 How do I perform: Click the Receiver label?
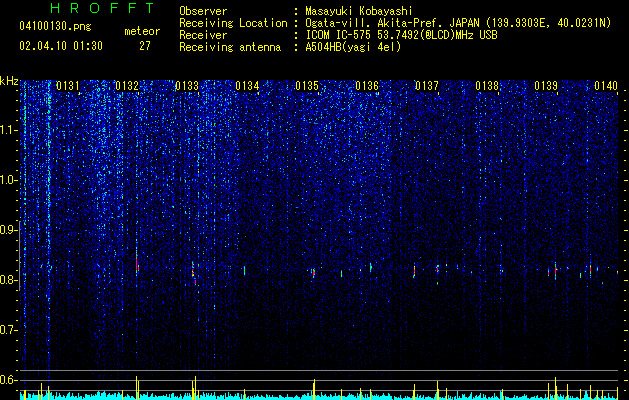click(x=203, y=35)
